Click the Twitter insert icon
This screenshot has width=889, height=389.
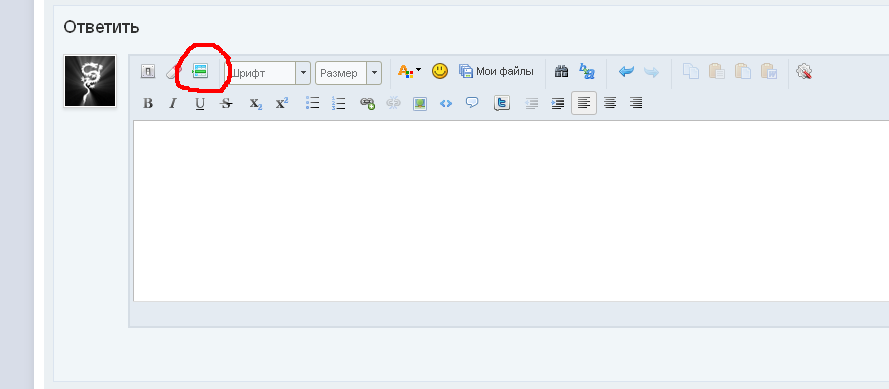pyautogui.click(x=502, y=103)
